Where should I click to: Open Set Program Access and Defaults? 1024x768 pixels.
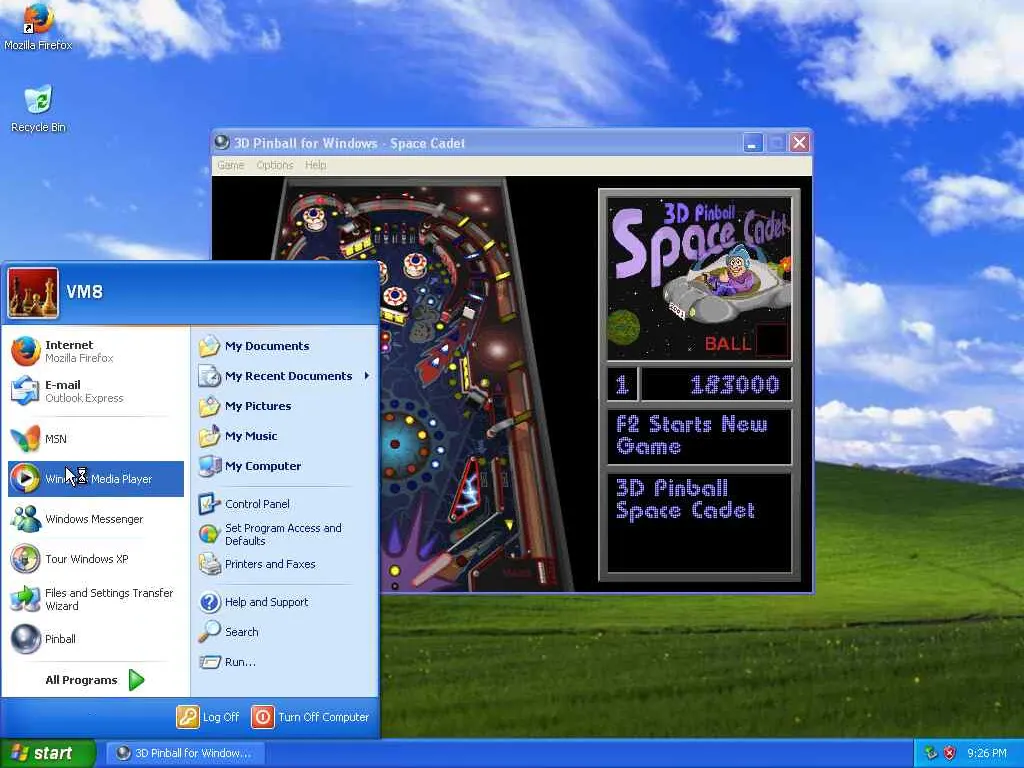[x=285, y=534]
